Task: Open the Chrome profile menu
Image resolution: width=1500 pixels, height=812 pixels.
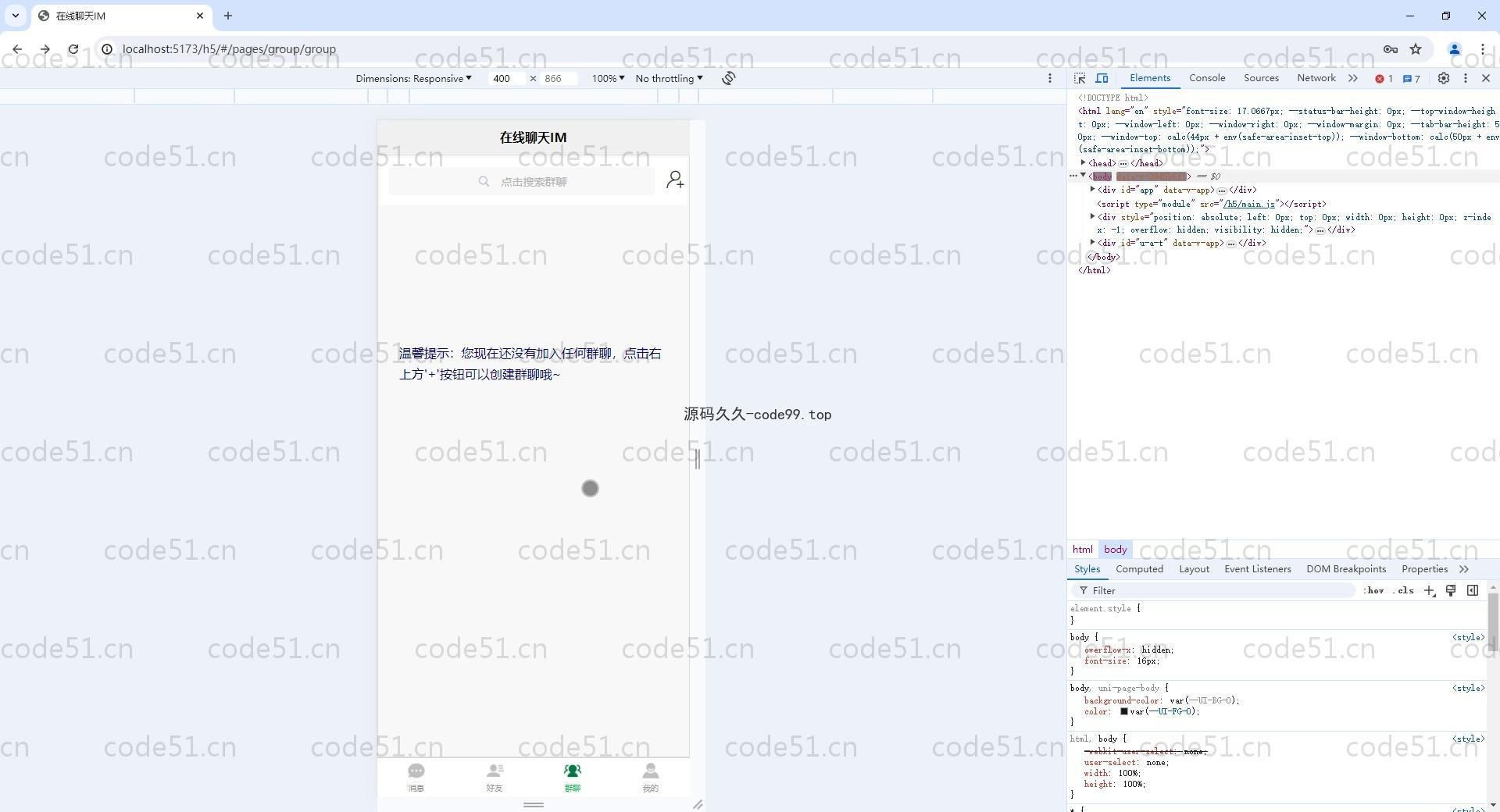Action: click(x=1454, y=48)
